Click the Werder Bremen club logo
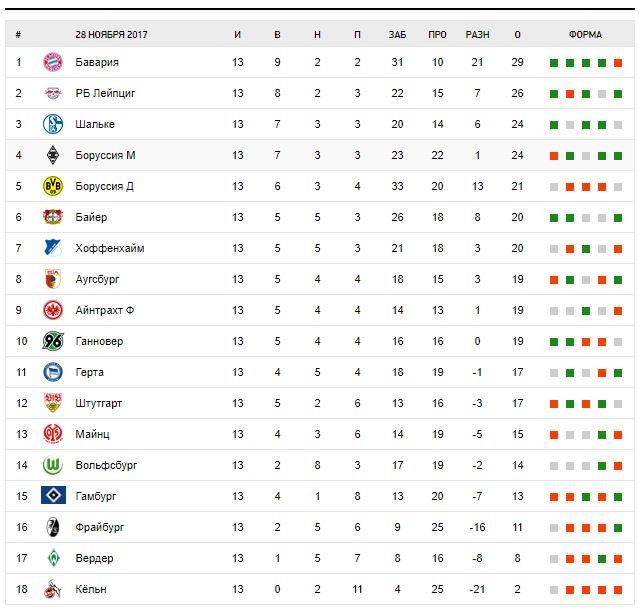The width and height of the screenshot is (639, 610). 53,558
